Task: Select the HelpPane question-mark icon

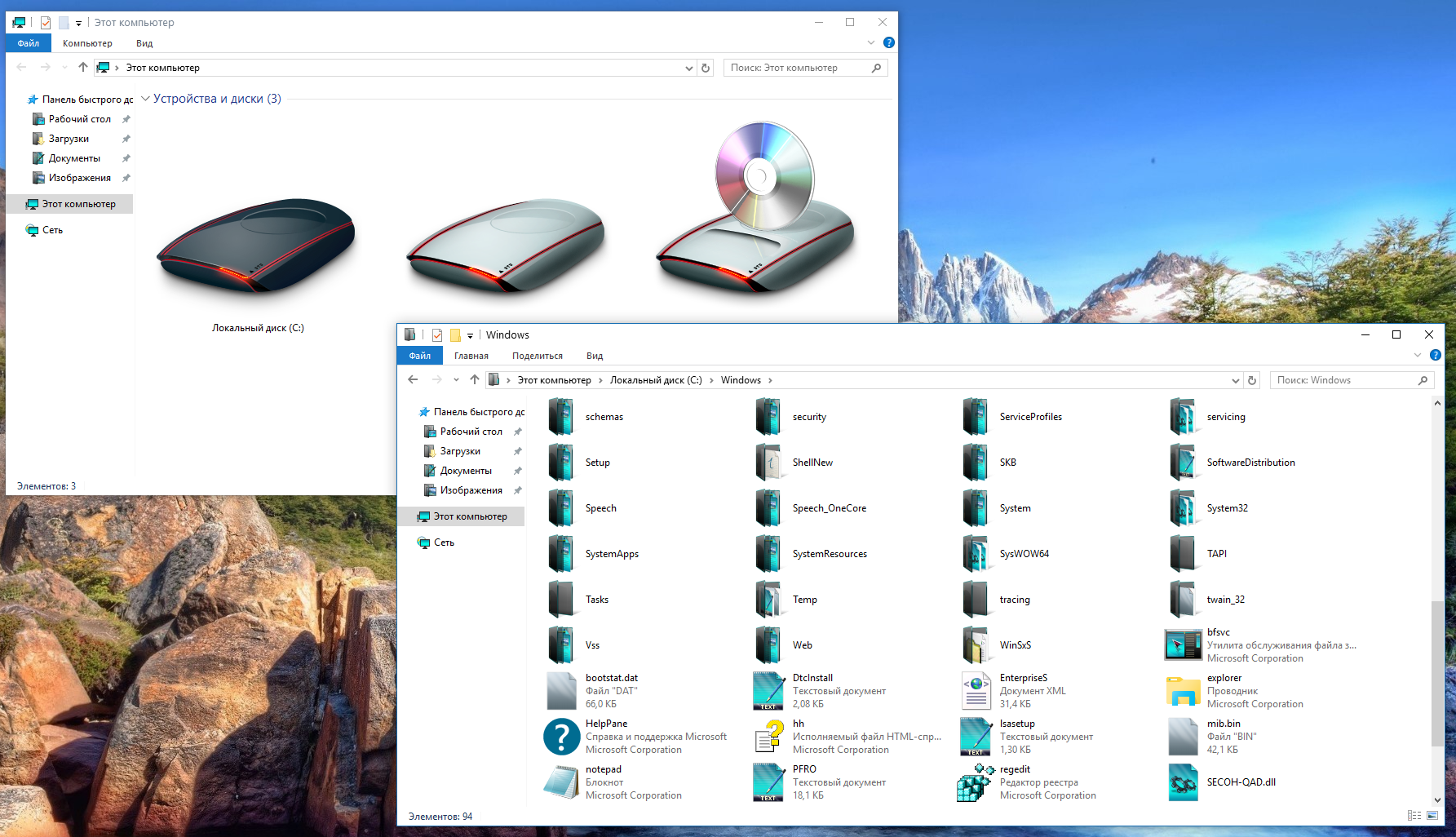Action: click(x=562, y=737)
